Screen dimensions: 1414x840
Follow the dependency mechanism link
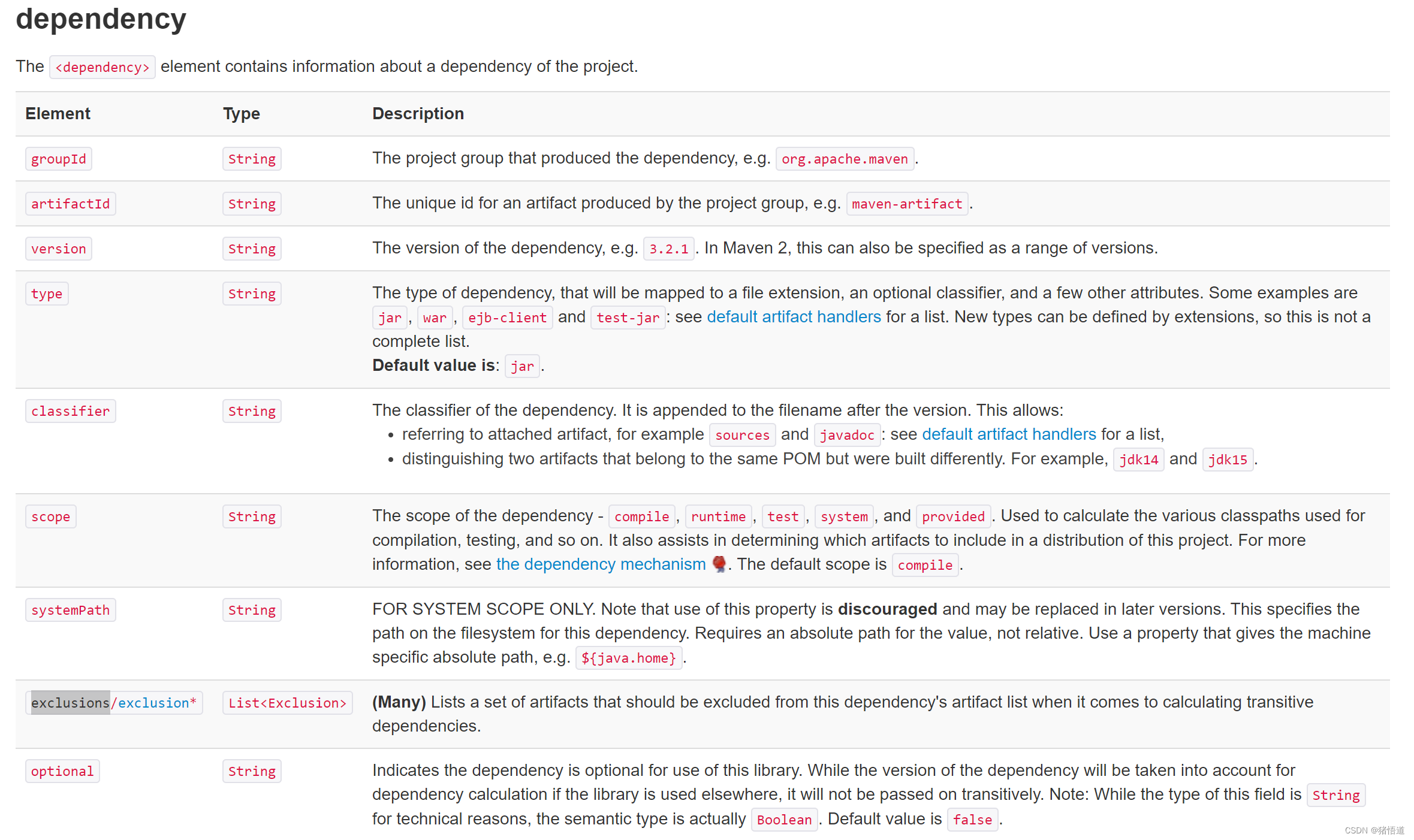tap(600, 564)
